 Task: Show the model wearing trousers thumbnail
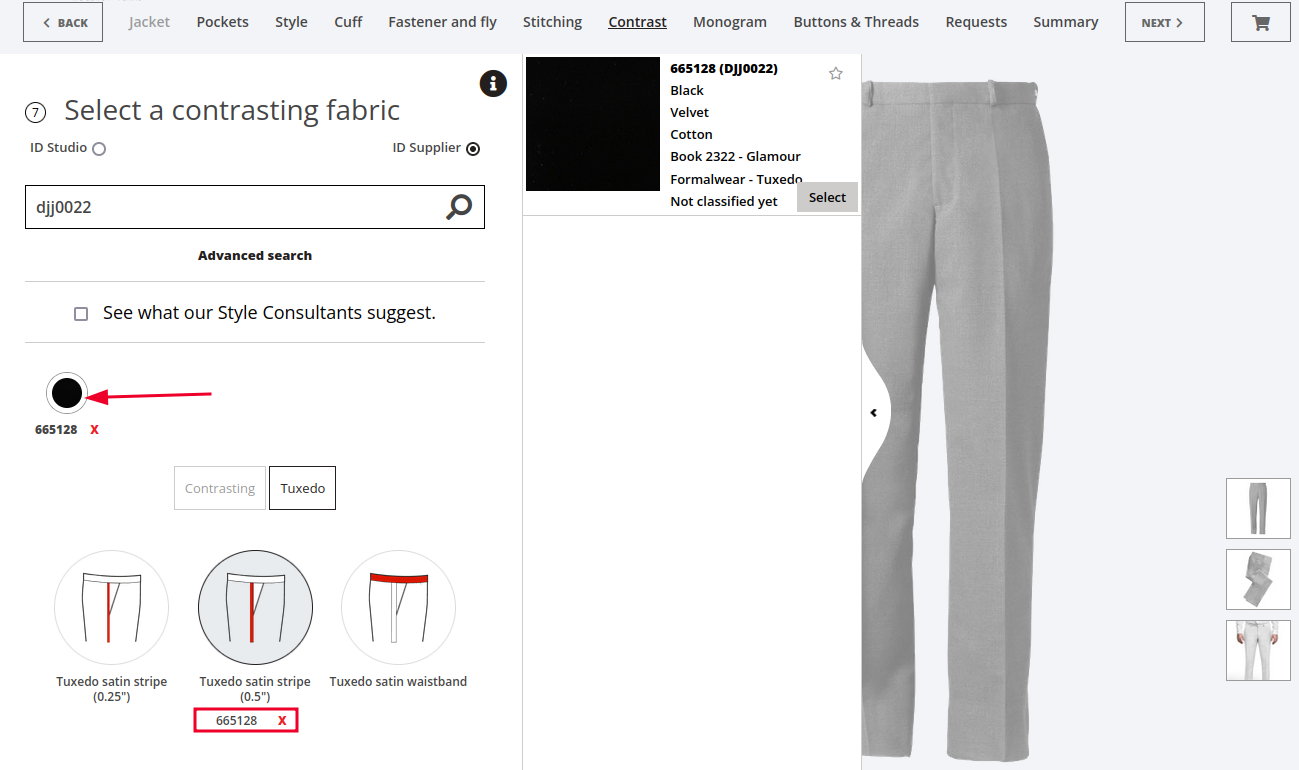coord(1258,650)
